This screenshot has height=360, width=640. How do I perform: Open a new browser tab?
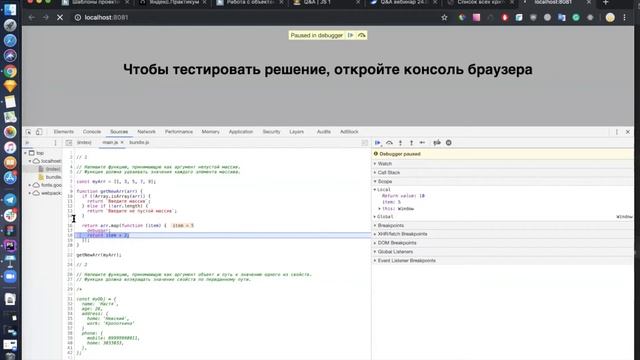pos(605,2)
